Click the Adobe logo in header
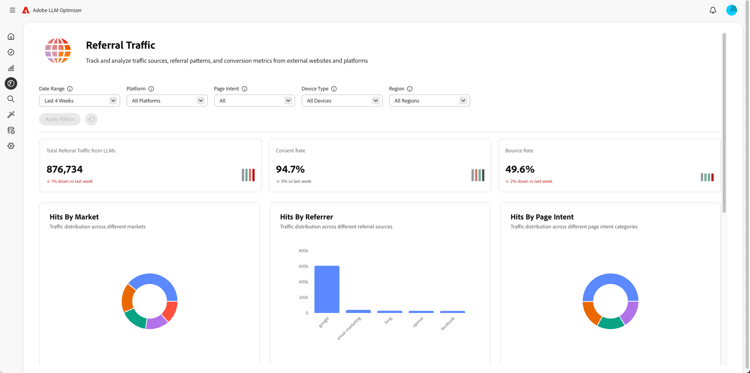This screenshot has height=373, width=750. [x=26, y=10]
